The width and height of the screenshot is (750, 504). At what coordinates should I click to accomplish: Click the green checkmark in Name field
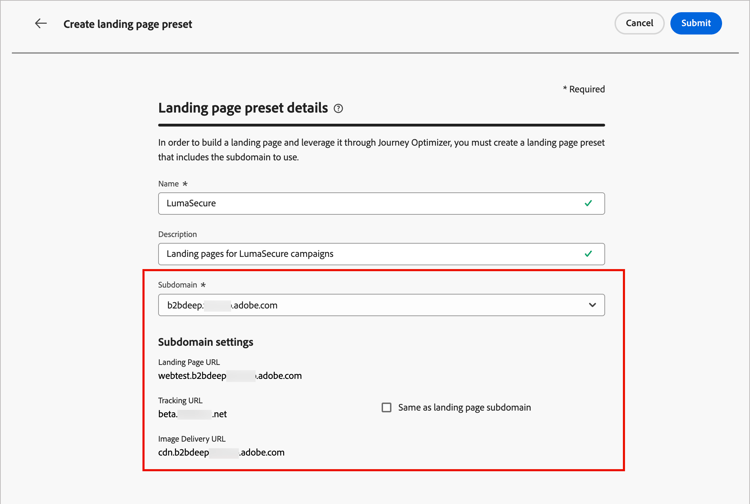point(588,203)
